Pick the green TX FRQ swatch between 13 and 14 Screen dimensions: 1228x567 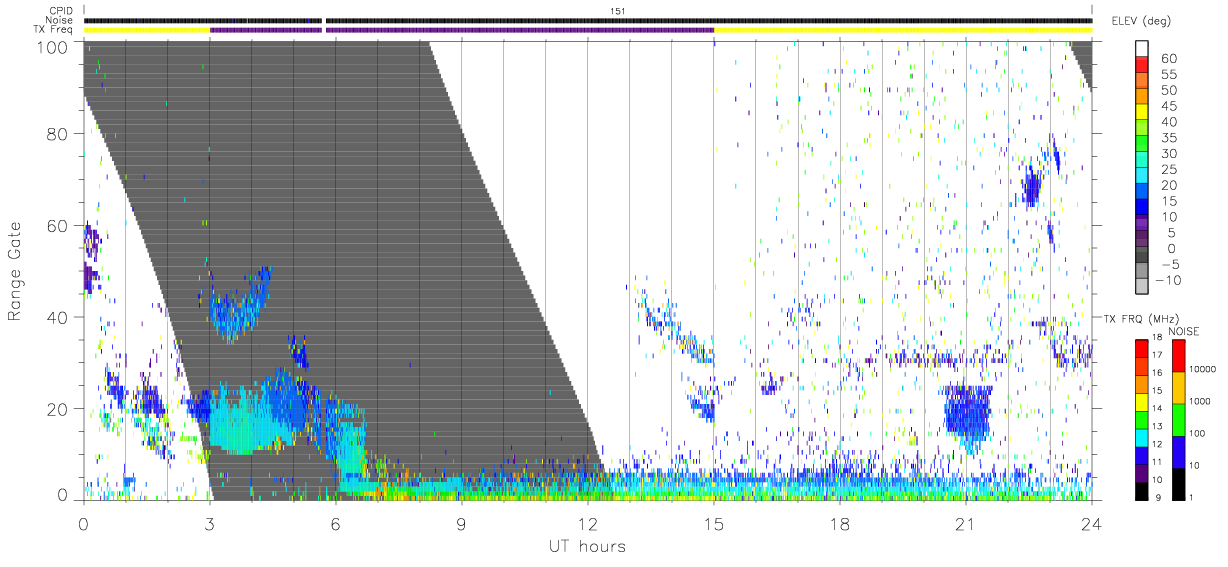coord(1142,419)
